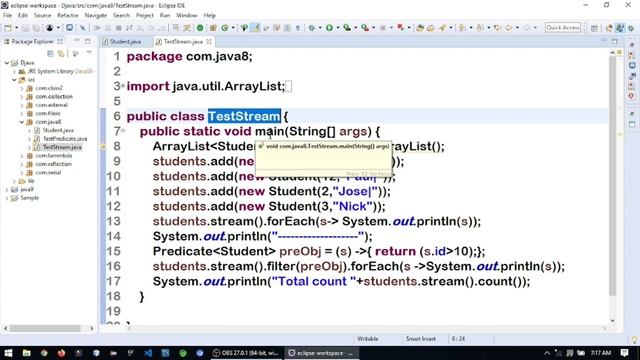This screenshot has height=360, width=640.
Task: Toggle Mark Occurrences highlighter icon
Action: pos(256,28)
